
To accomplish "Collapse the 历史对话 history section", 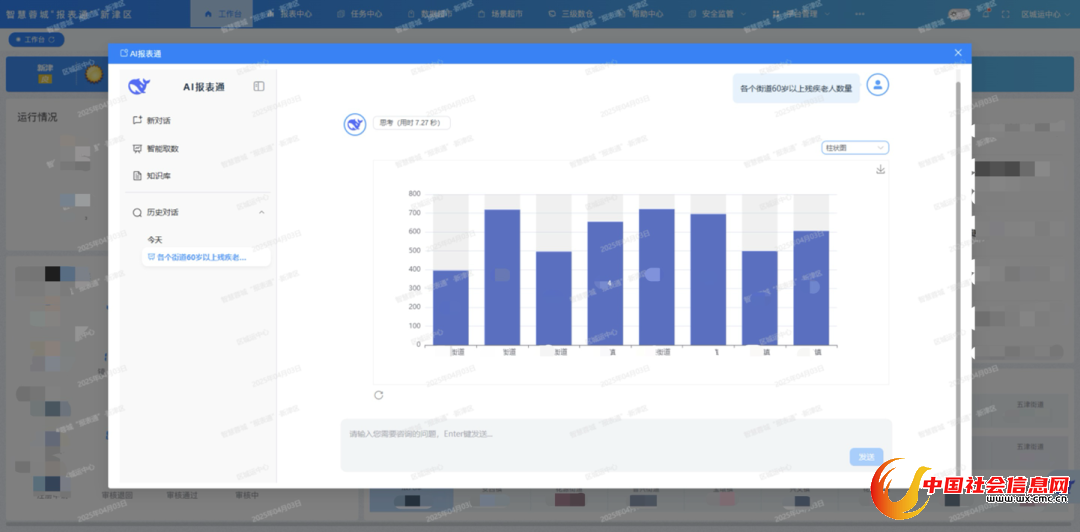I will pos(262,213).
